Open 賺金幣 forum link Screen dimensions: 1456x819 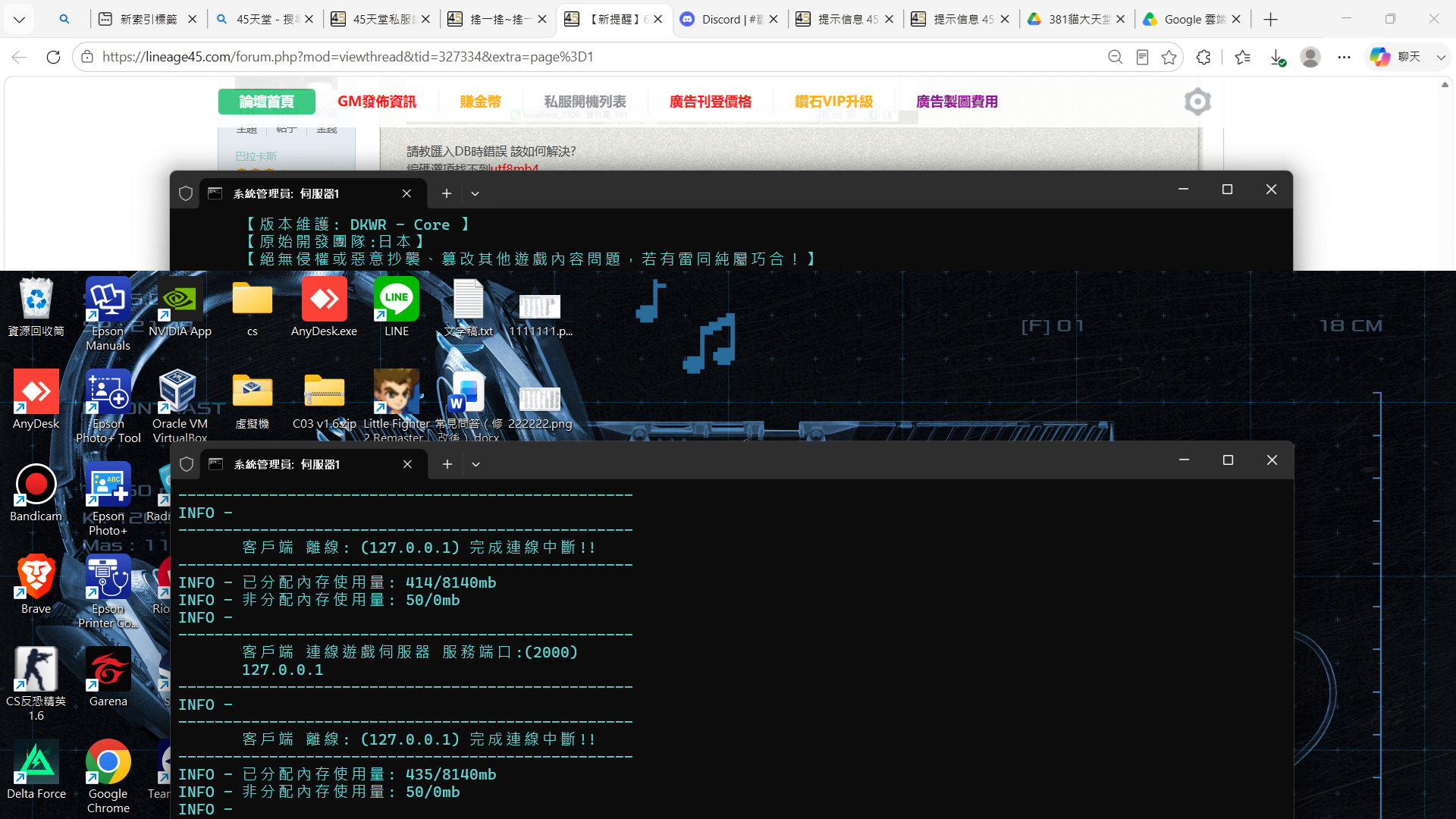[481, 102]
